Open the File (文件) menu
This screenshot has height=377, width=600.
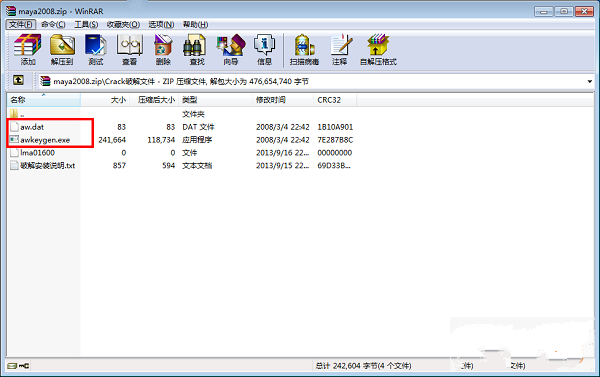pos(21,24)
